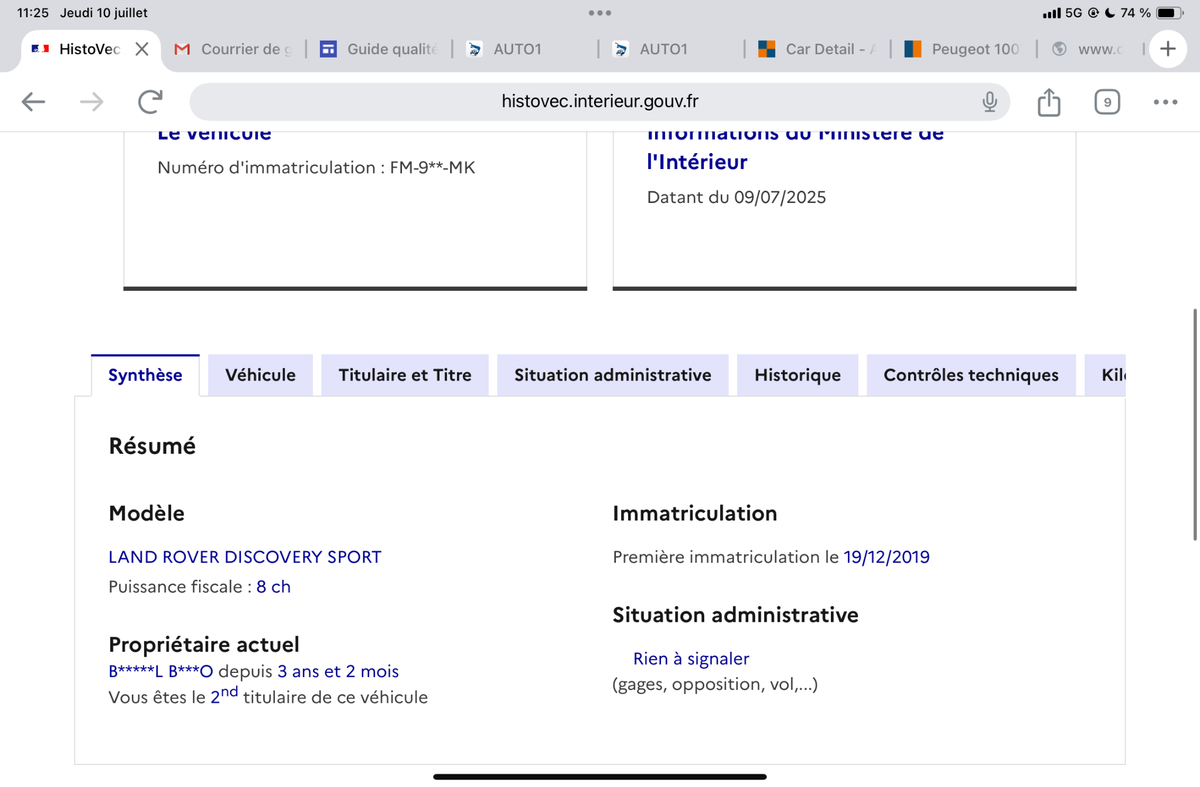Click the date 19/12/2019
The image size is (1200, 788).
click(887, 557)
